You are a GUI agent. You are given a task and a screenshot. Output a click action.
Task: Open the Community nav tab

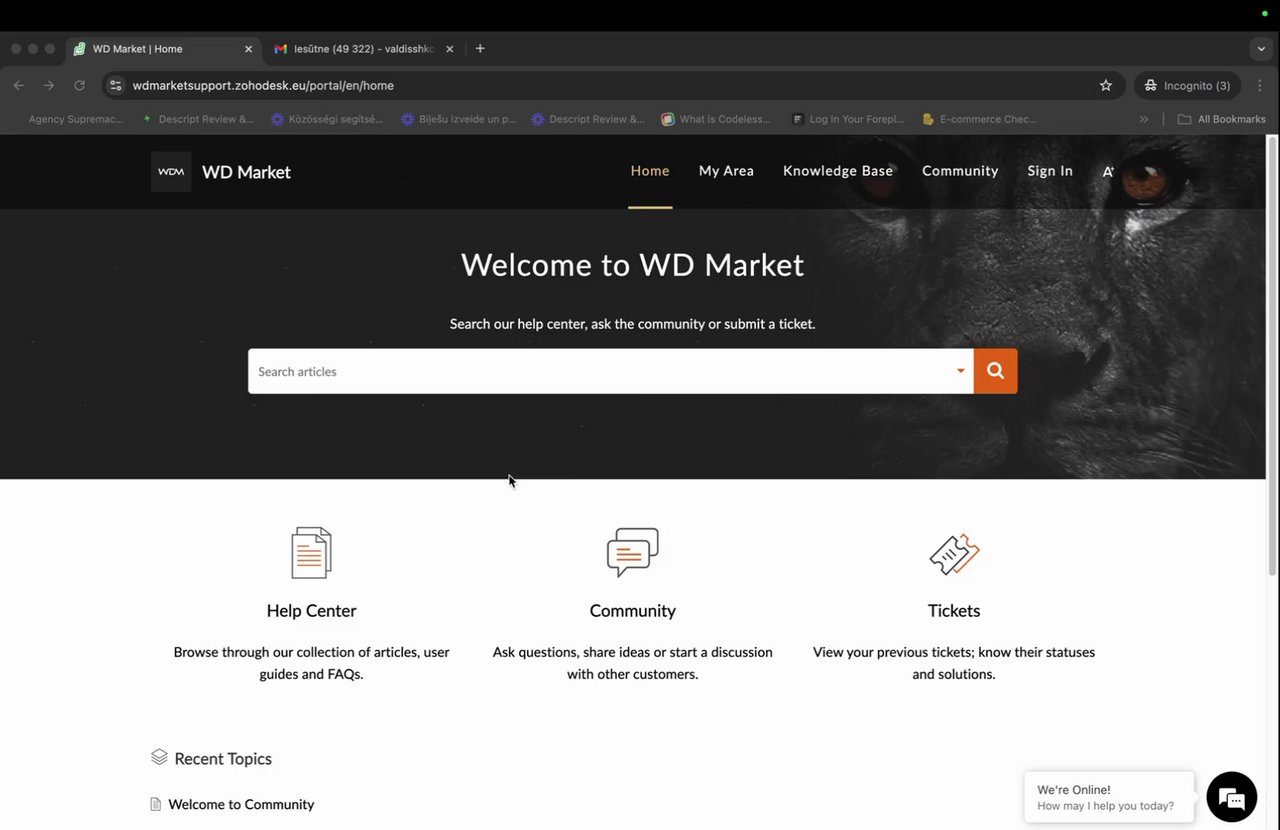pos(960,171)
